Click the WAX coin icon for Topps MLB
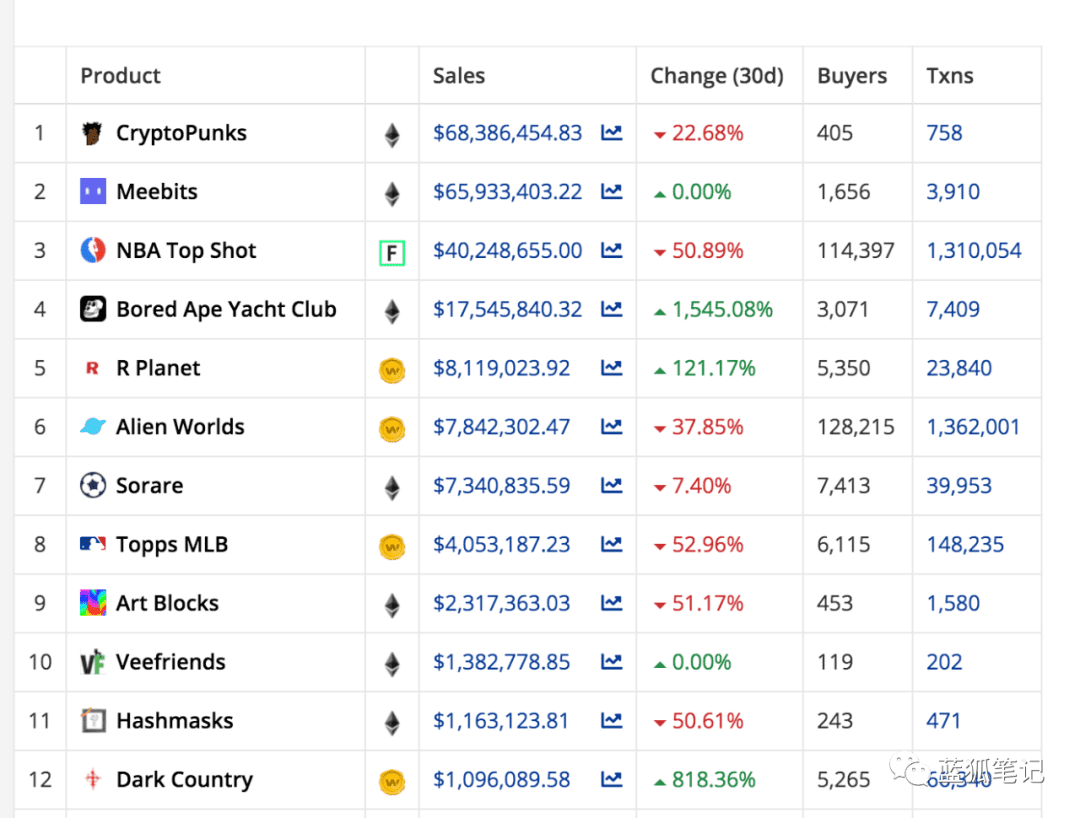 (x=392, y=547)
